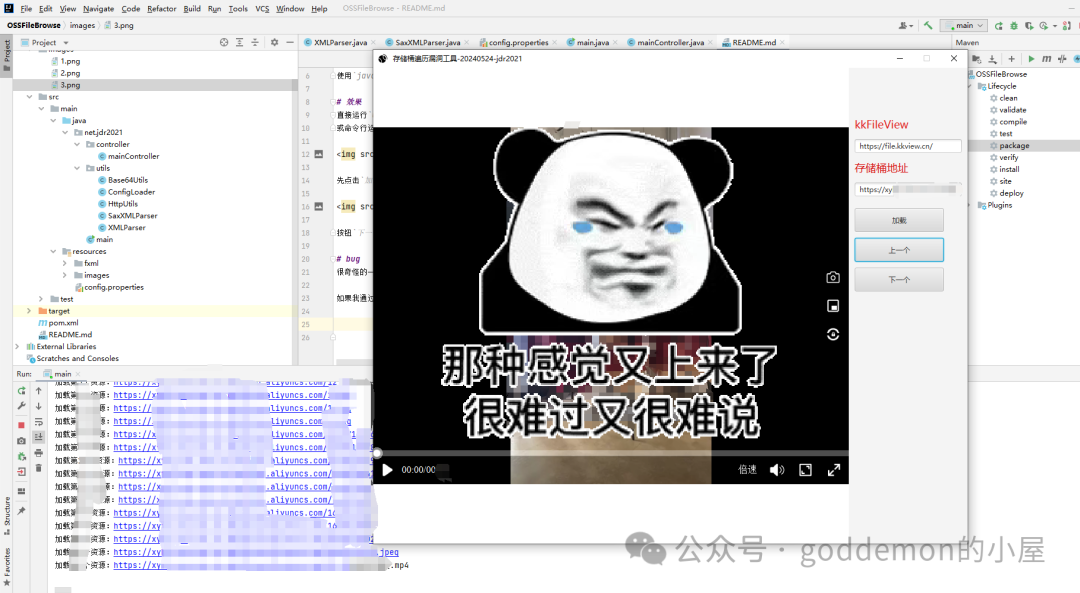Collapse the src folder in project tree
1080x593 pixels.
[x=29, y=97]
